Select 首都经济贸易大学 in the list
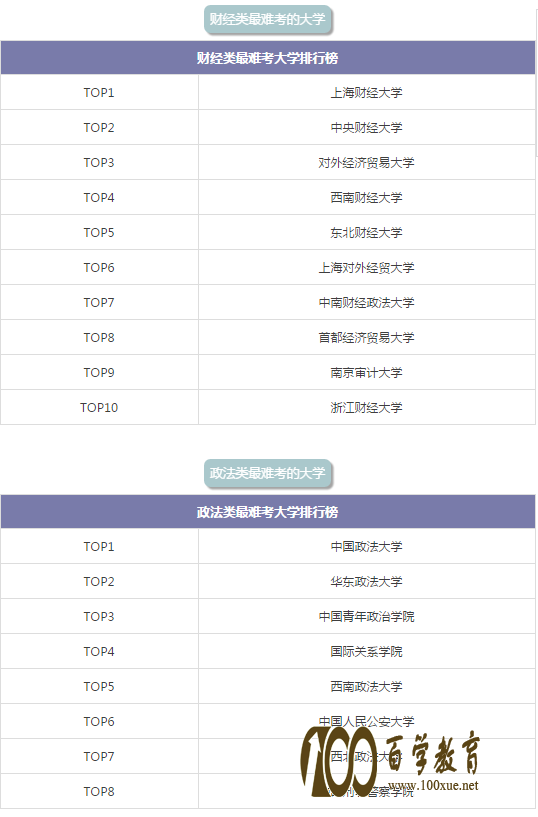Image resolution: width=538 pixels, height=817 pixels. 367,338
